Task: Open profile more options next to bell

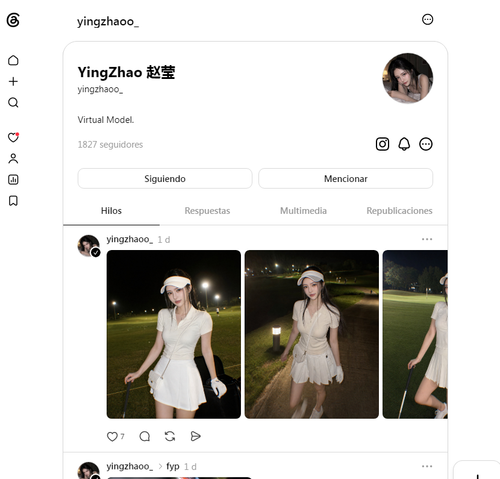Action: [x=426, y=144]
